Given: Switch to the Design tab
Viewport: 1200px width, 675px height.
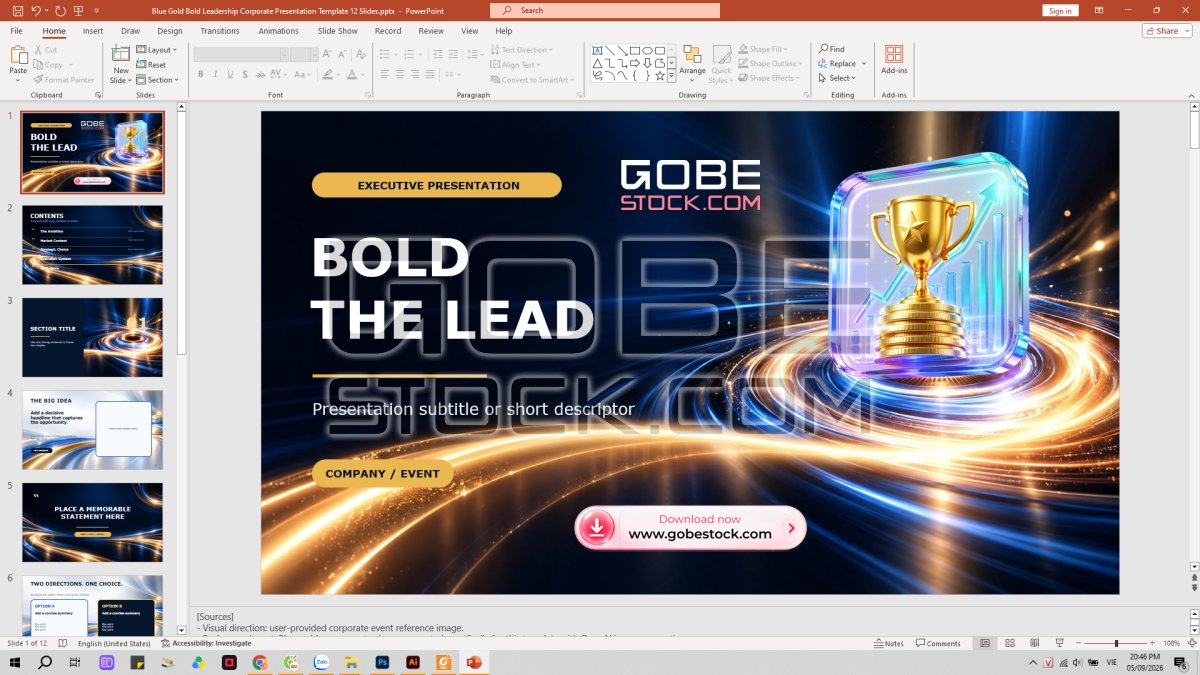Looking at the screenshot, I should [170, 31].
